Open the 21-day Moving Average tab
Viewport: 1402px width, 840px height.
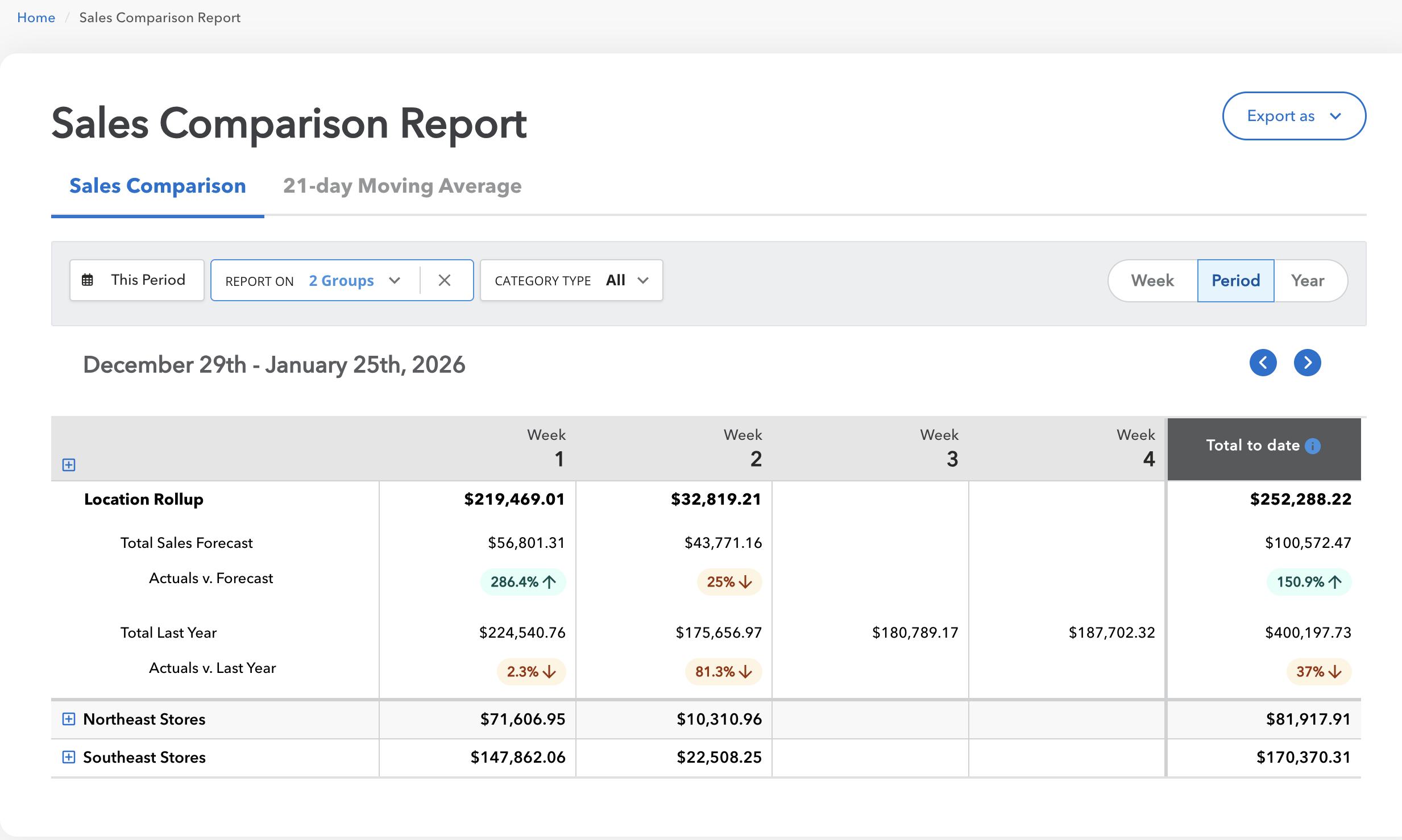coord(402,186)
